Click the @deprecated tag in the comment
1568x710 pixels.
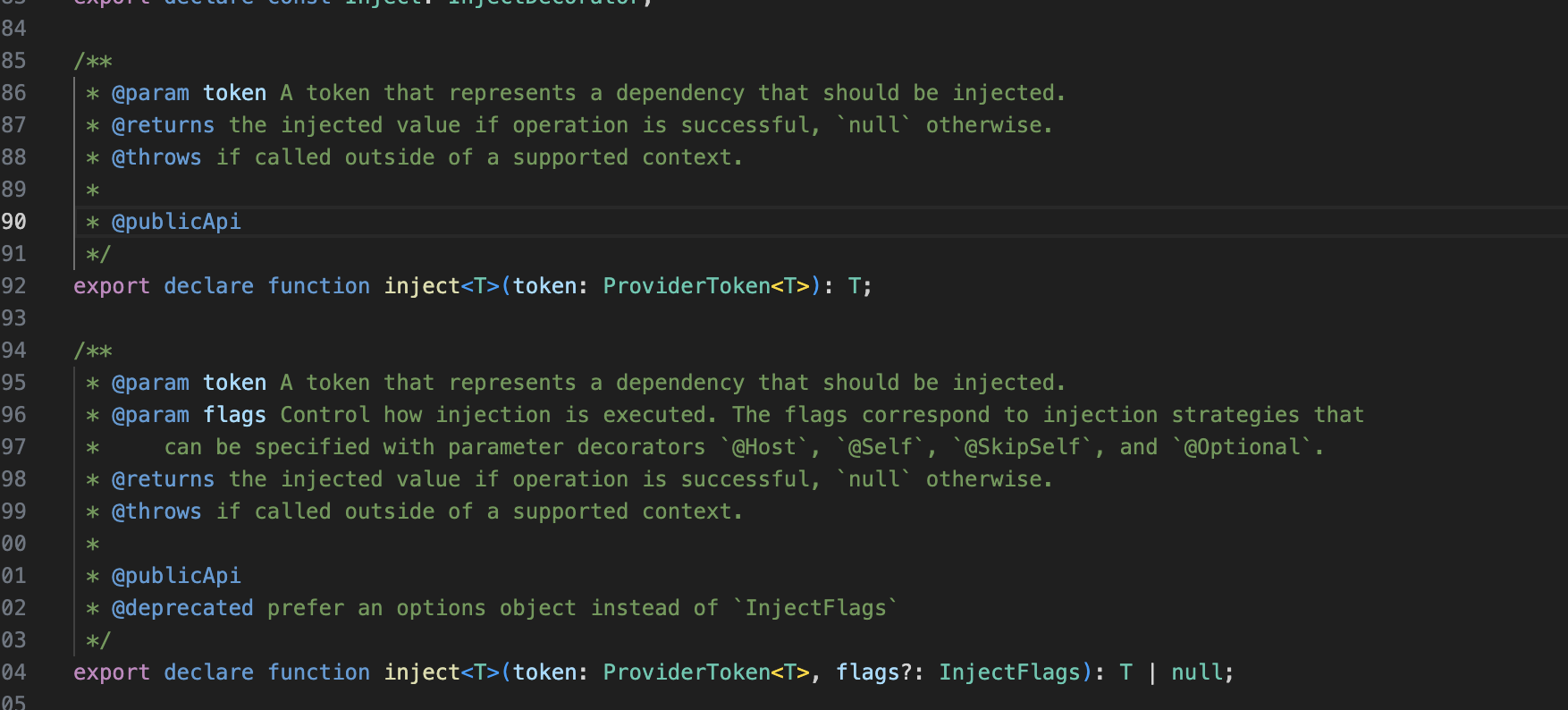click(182, 608)
